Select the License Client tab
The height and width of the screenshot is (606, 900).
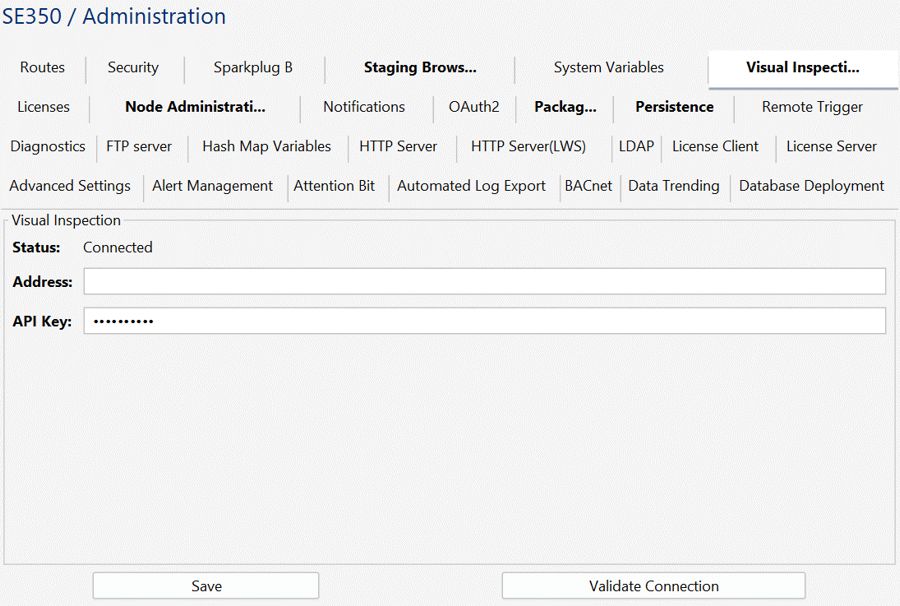point(715,147)
